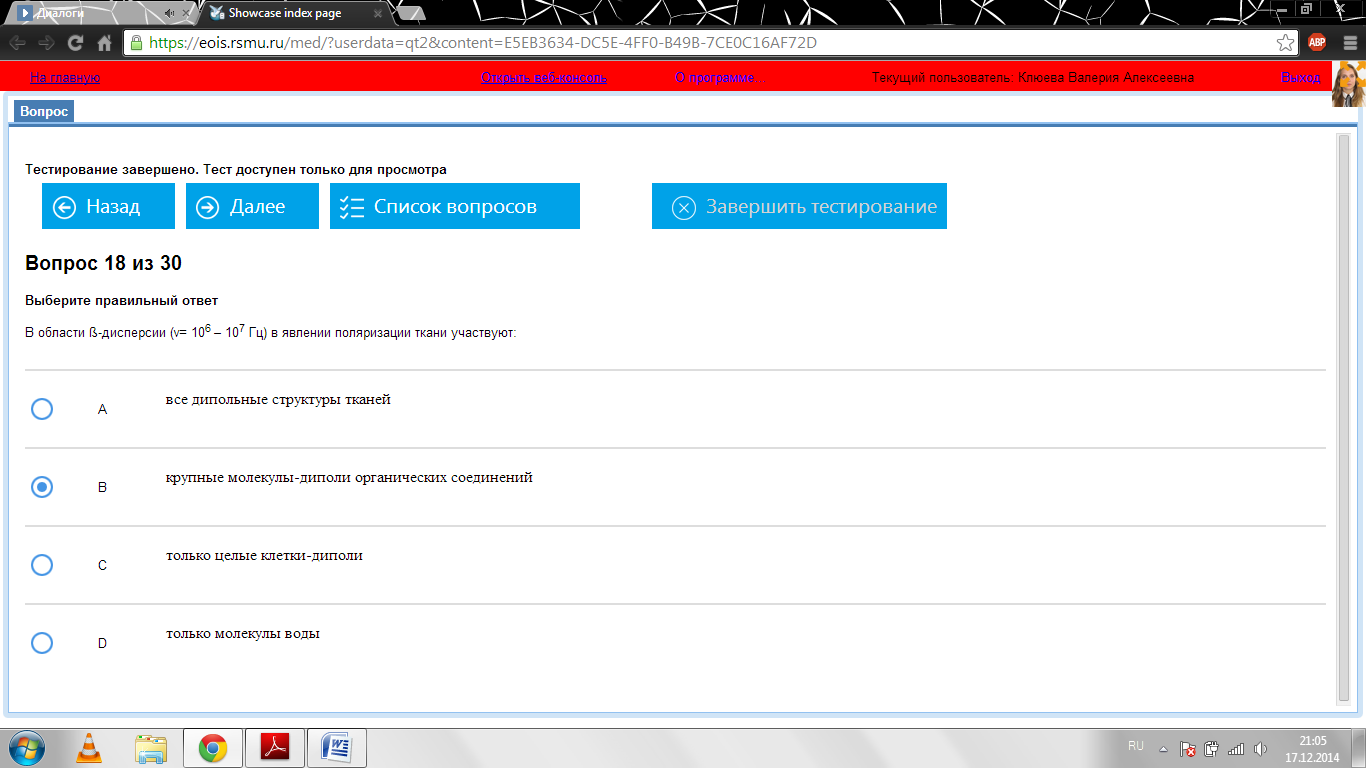Image resolution: width=1366 pixels, height=768 pixels.
Task: Click the browser Forward arrow
Action: click(46, 43)
